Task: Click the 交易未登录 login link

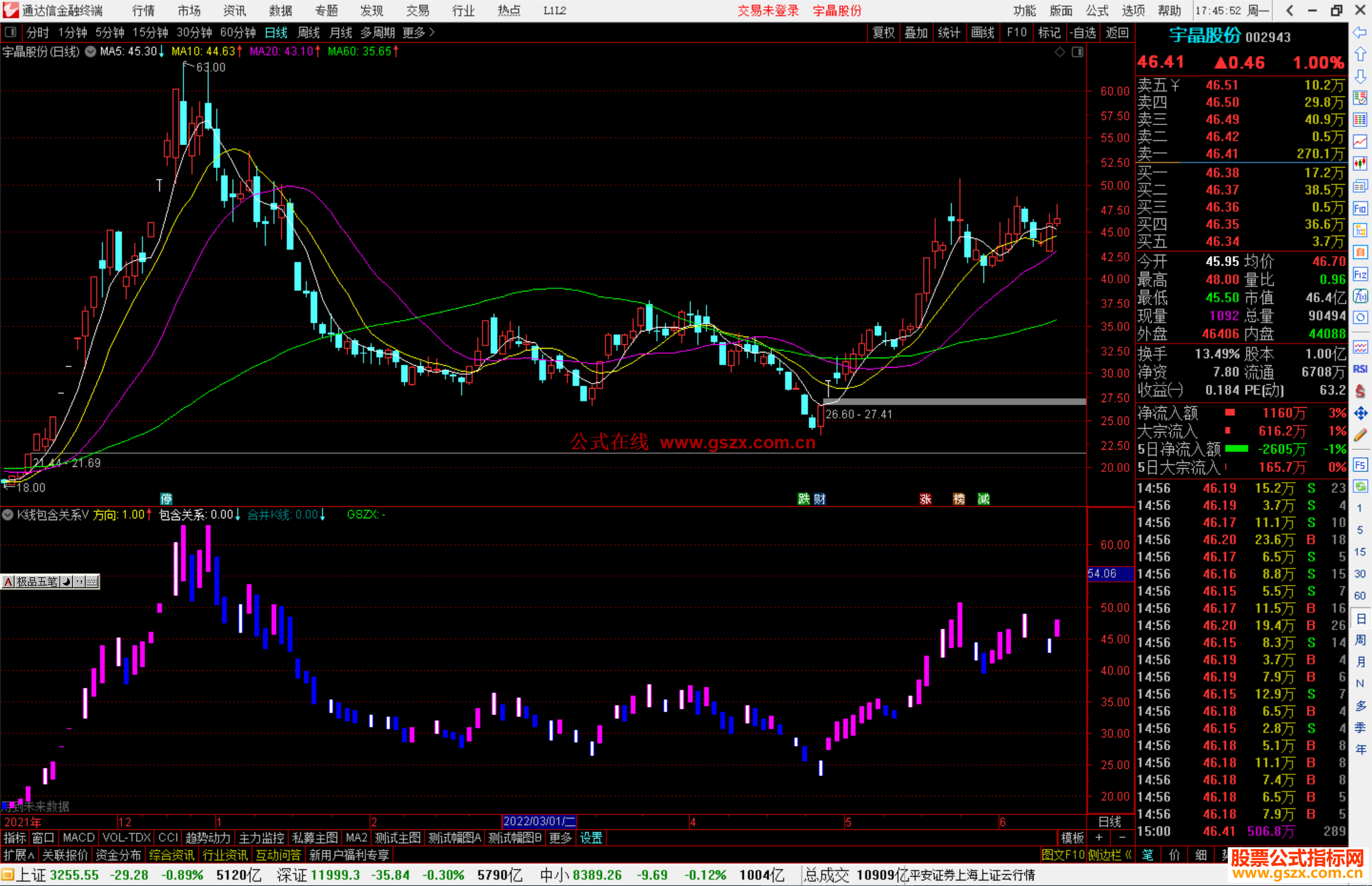Action: coord(769,11)
